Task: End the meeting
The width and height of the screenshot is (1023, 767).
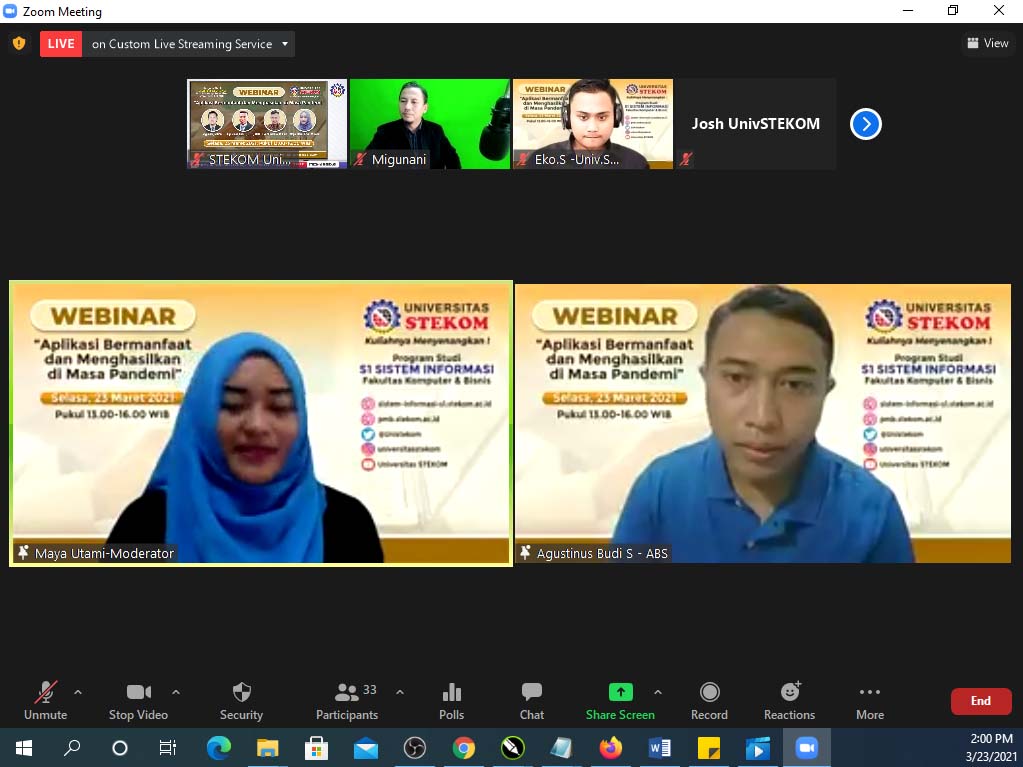Action: [x=981, y=701]
